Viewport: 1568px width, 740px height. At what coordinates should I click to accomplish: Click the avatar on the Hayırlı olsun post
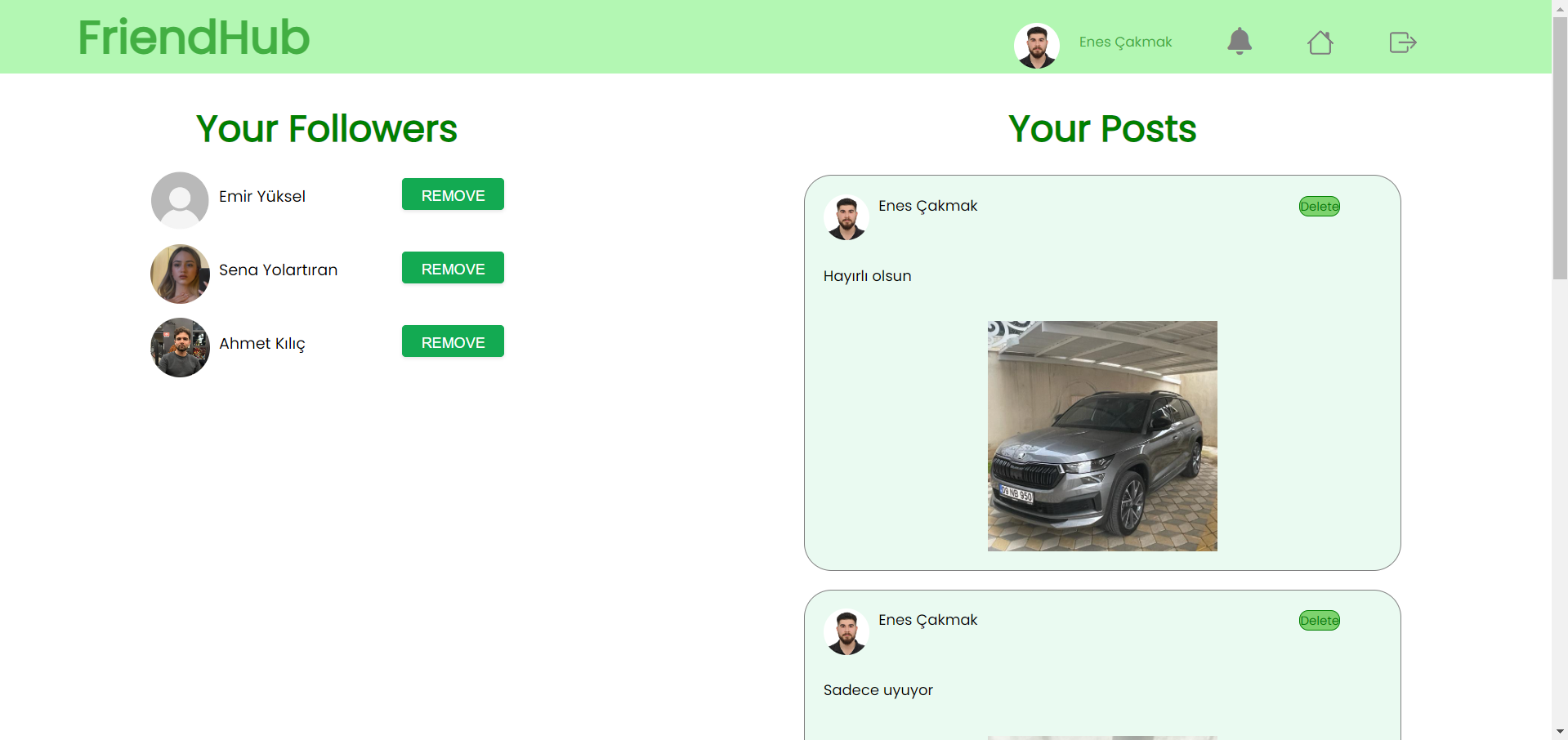point(847,216)
